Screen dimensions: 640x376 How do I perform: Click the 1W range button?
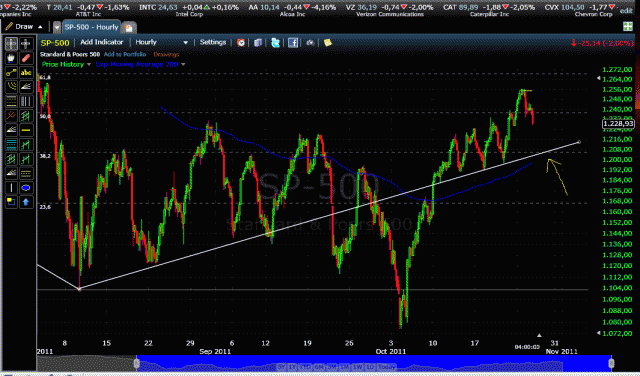[358, 367]
